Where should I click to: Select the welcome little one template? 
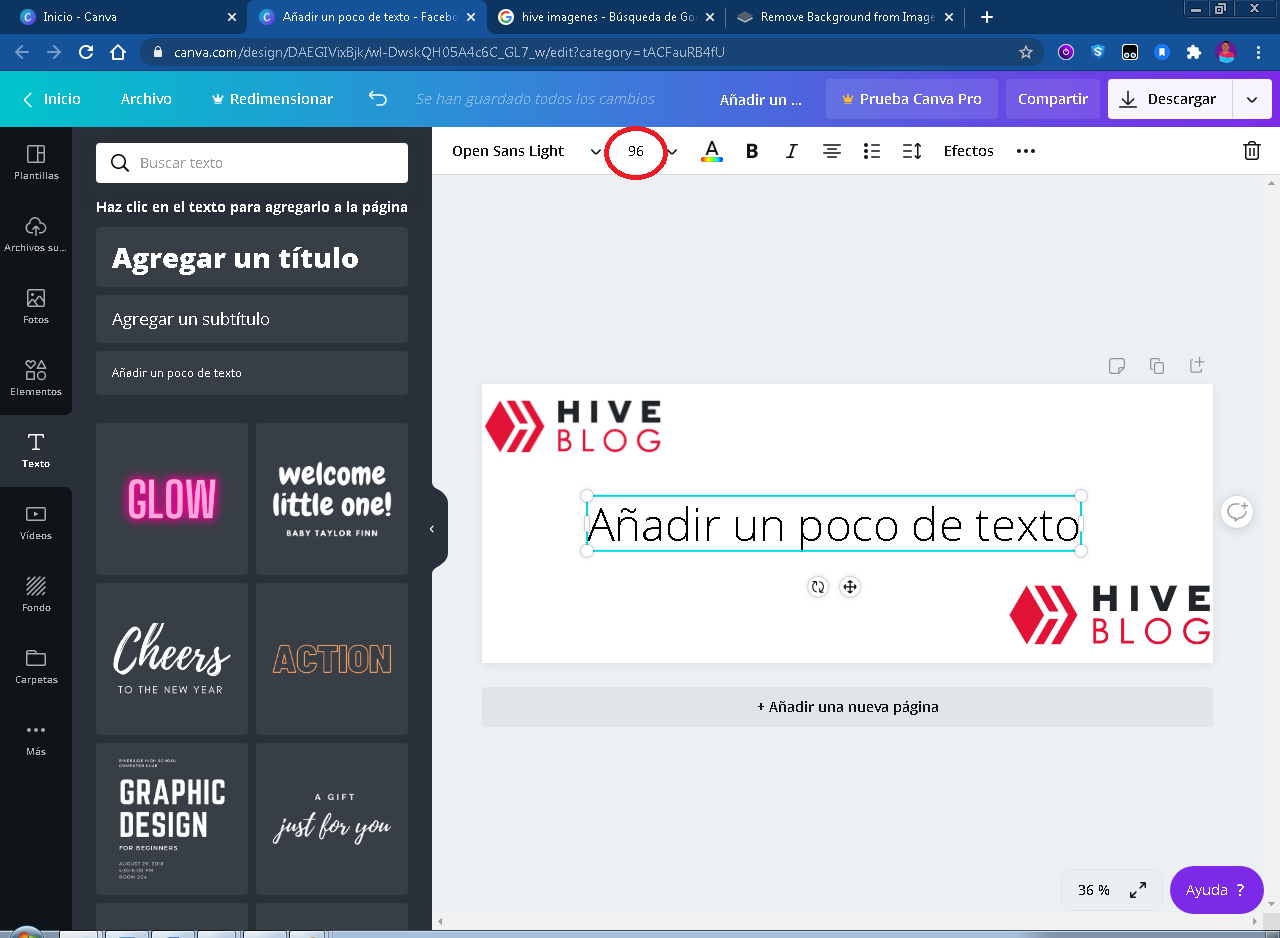coord(332,499)
